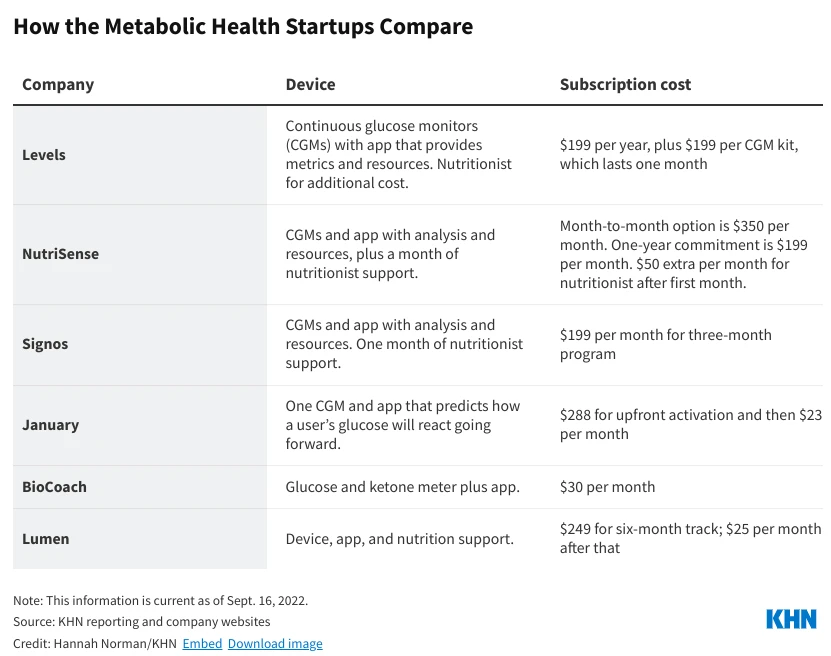This screenshot has width=831, height=656.
Task: Click the KHN logo
Action: coord(791,619)
